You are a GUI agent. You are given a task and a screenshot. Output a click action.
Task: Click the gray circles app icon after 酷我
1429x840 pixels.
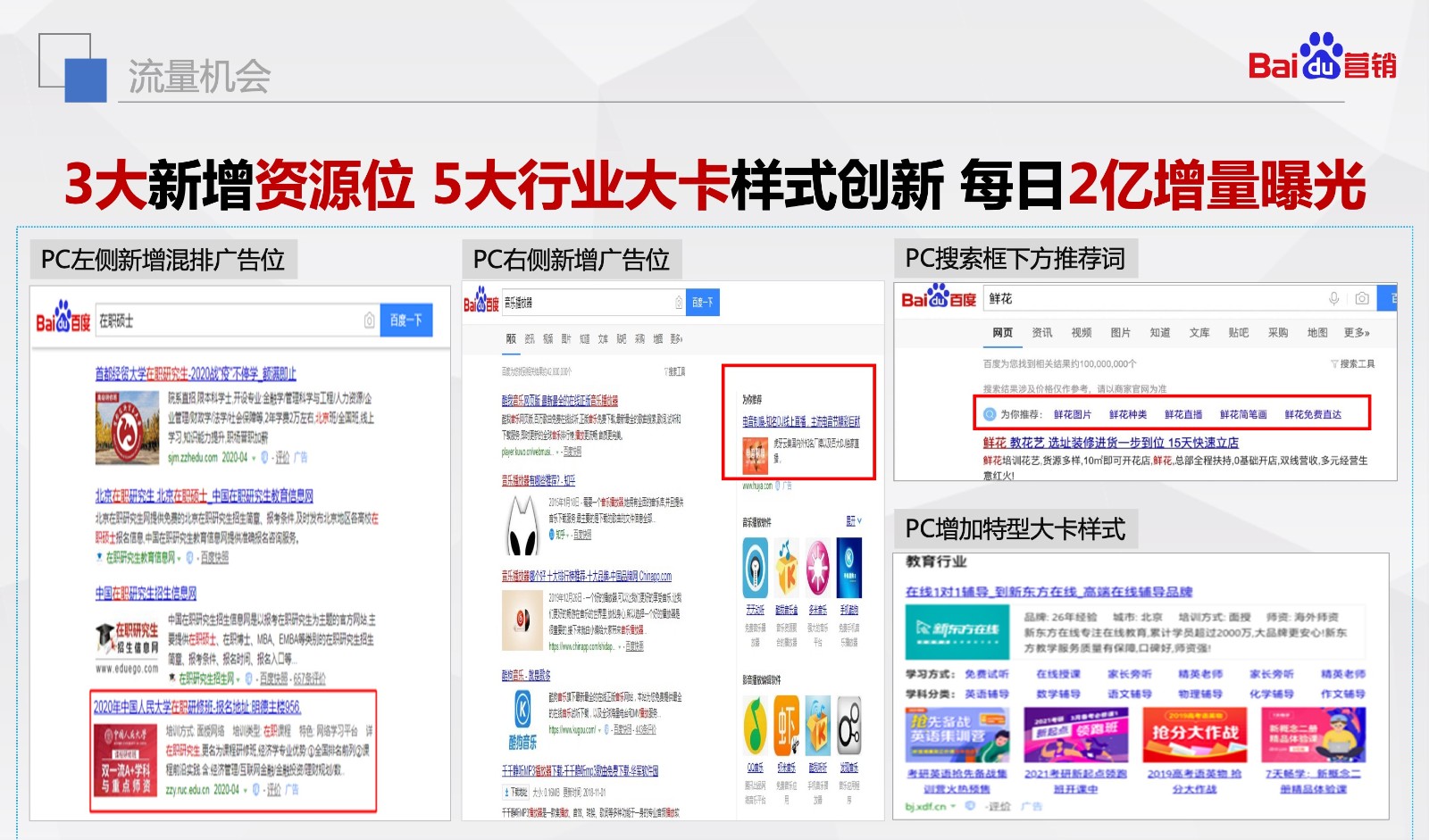tap(849, 727)
